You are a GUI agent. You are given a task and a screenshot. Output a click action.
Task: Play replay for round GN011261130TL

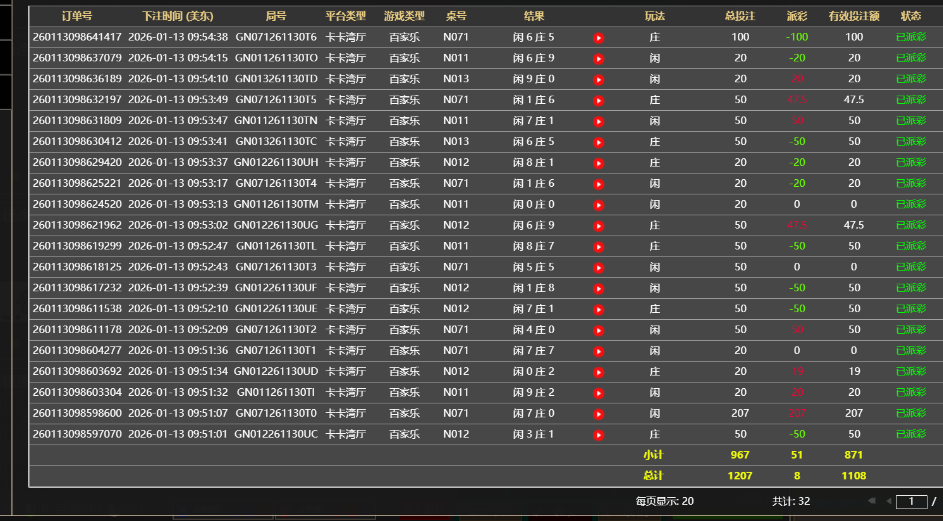(x=598, y=247)
